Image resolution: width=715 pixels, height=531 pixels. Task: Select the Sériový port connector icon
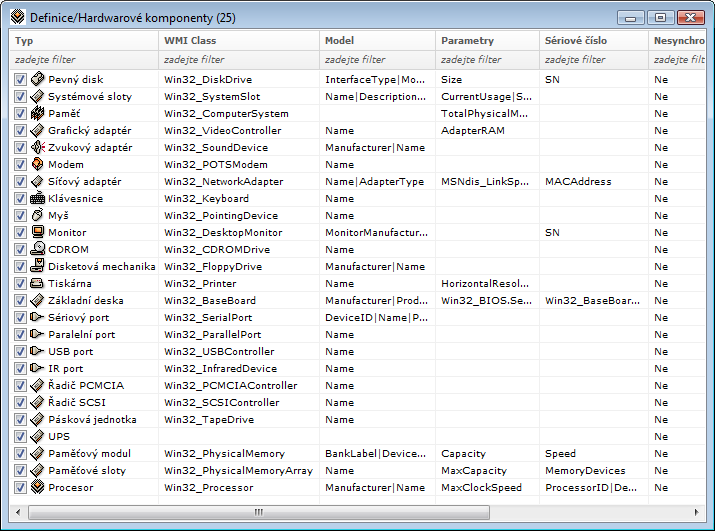click(37, 318)
